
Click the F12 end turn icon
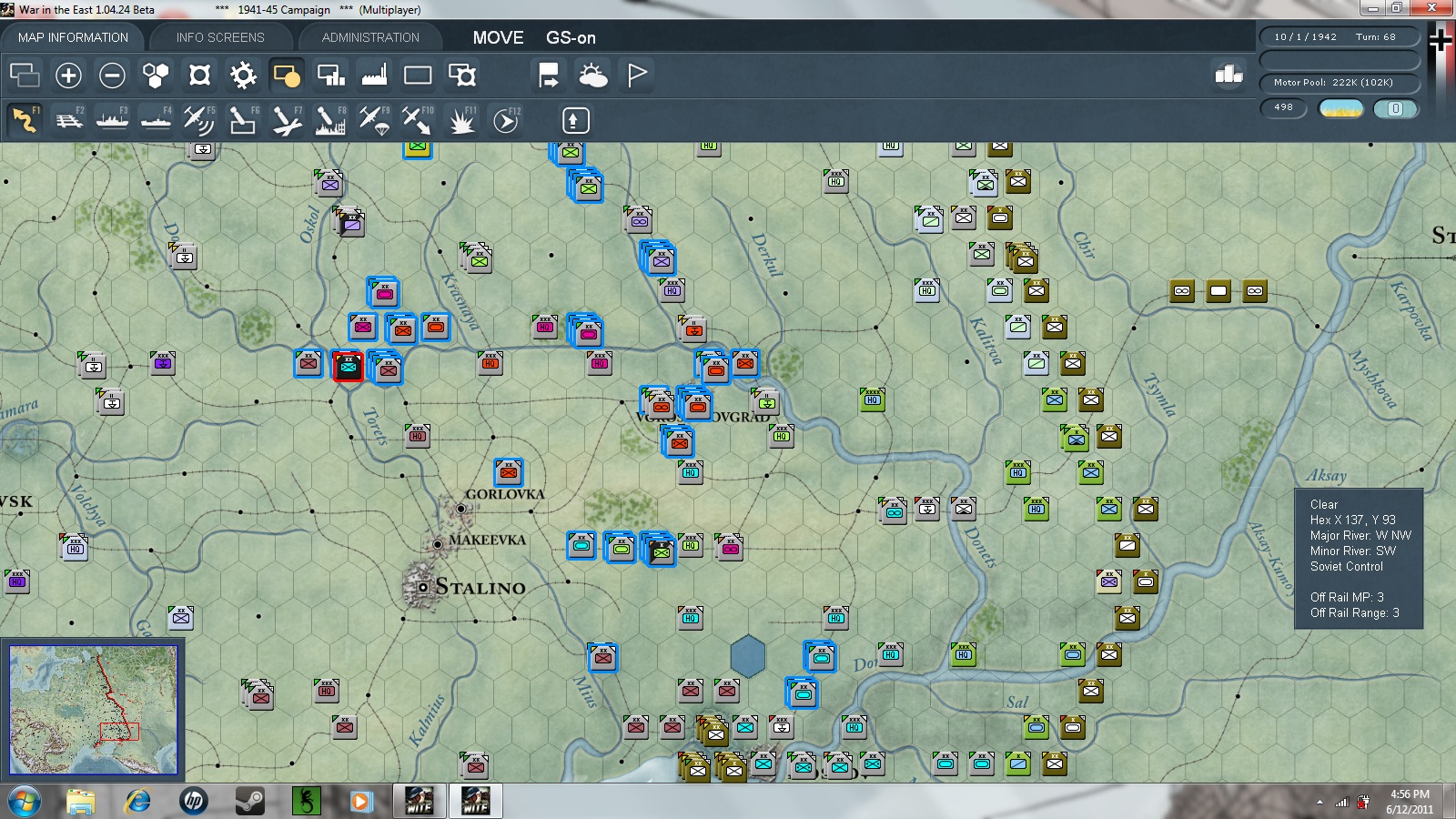click(x=506, y=120)
